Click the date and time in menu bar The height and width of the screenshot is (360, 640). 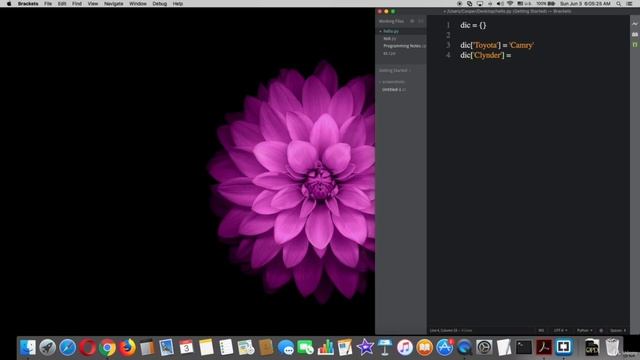coord(585,4)
